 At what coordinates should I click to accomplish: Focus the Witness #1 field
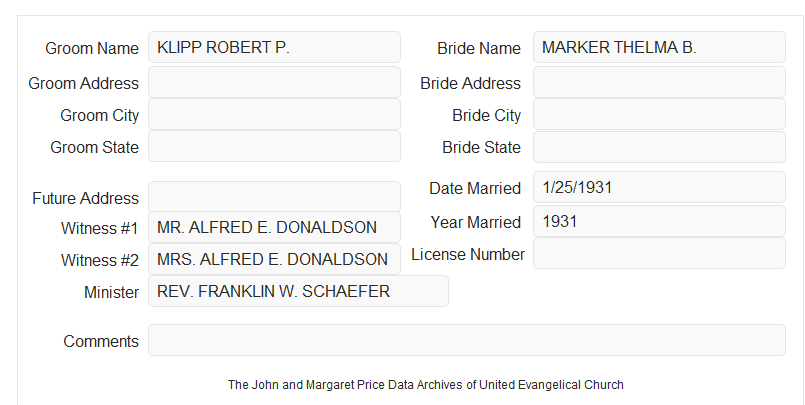[274, 227]
